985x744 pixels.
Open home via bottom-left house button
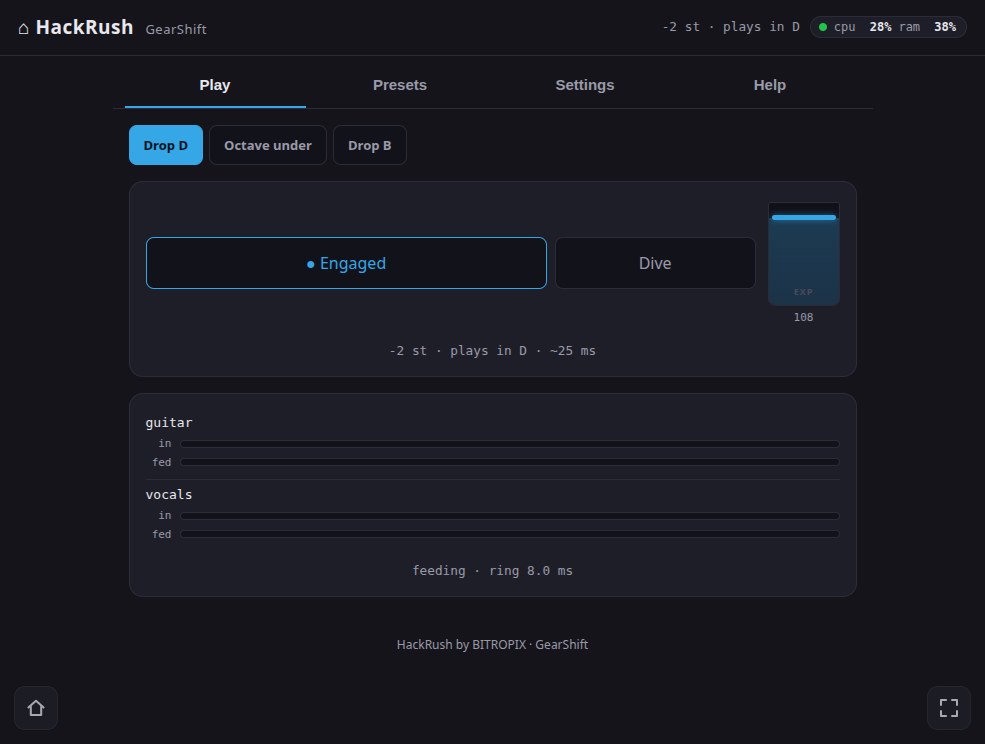click(x=36, y=708)
